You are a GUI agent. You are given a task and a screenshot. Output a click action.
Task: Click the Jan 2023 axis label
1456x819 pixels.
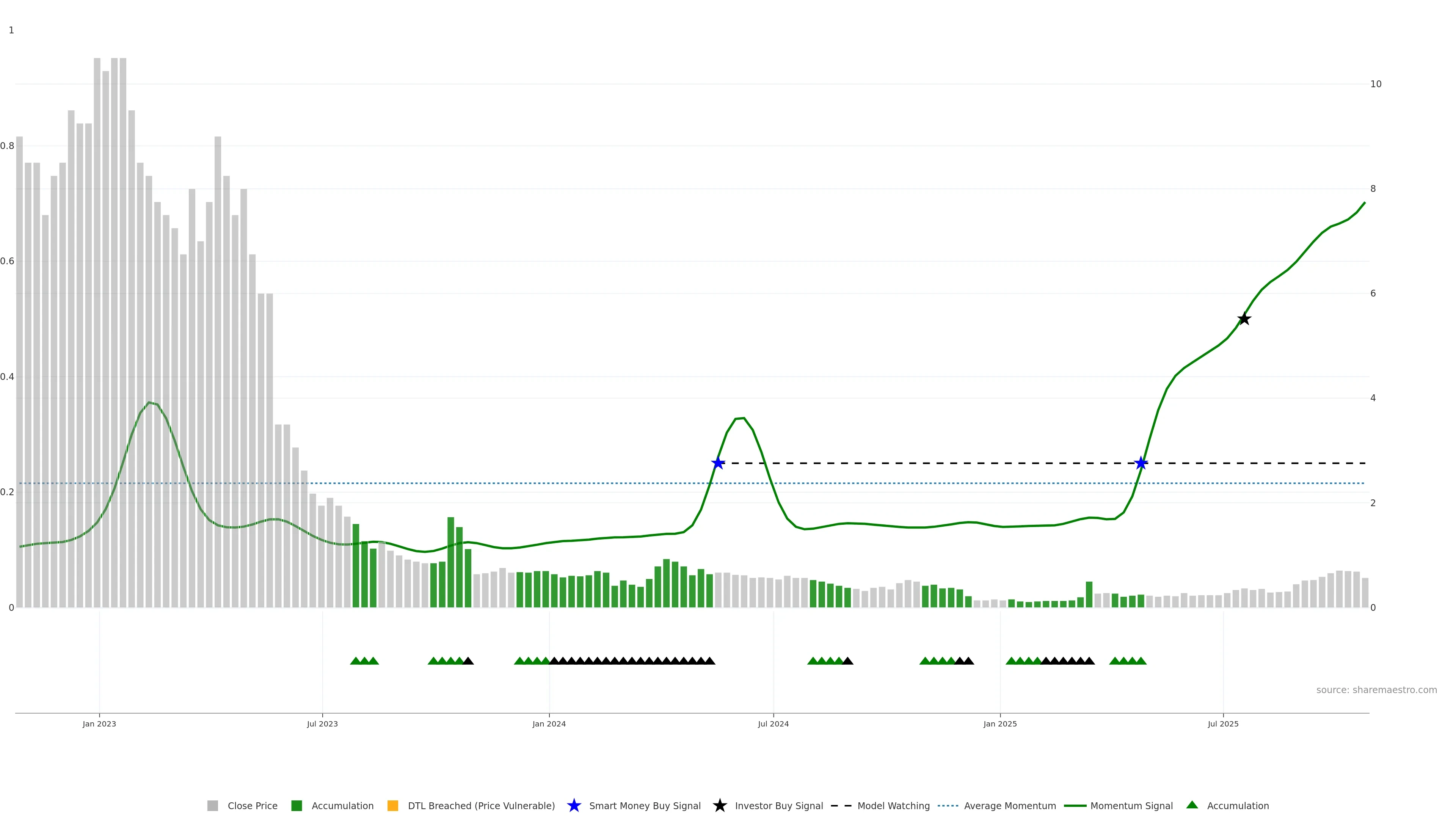[99, 723]
